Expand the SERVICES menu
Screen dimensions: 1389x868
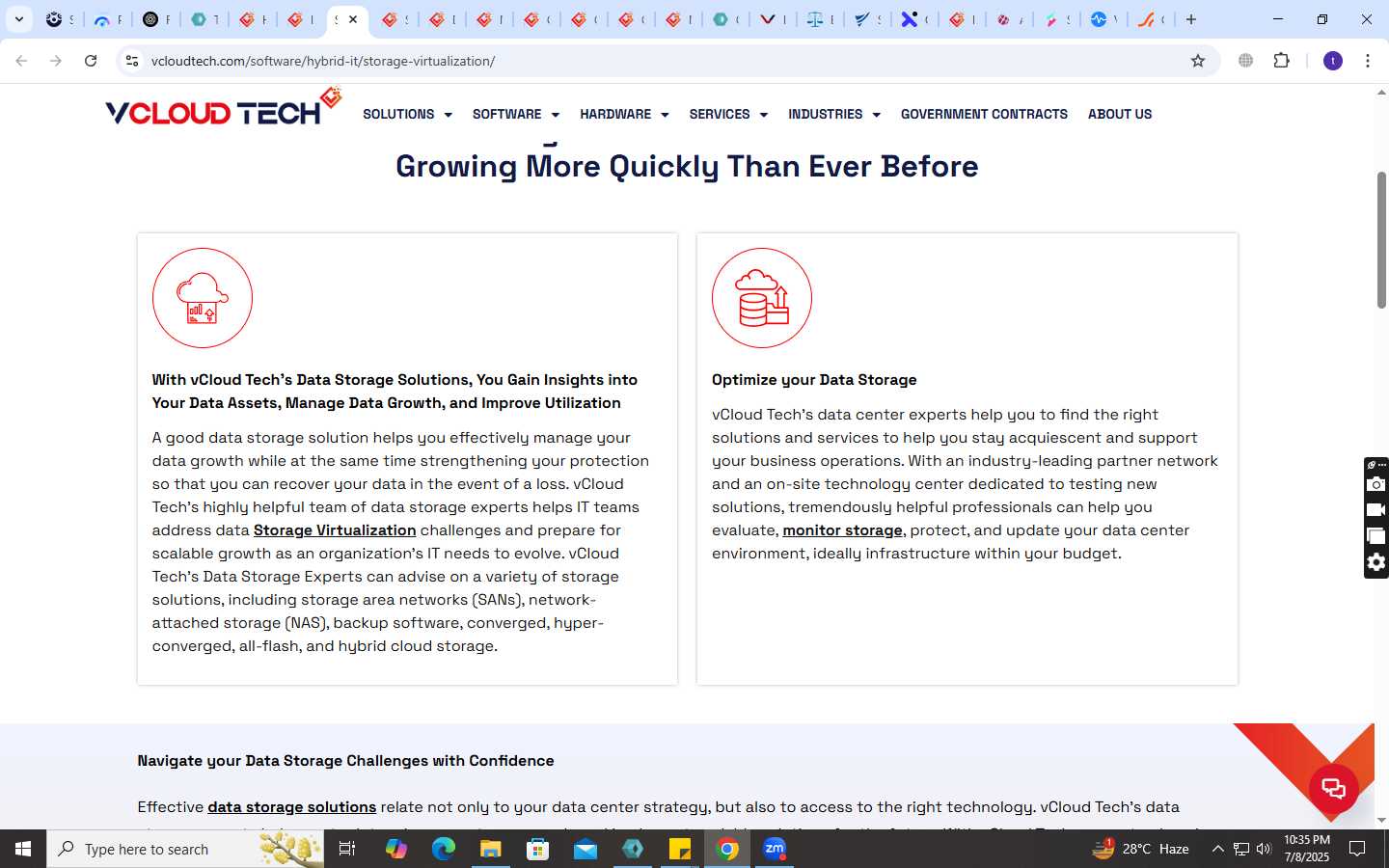(728, 114)
